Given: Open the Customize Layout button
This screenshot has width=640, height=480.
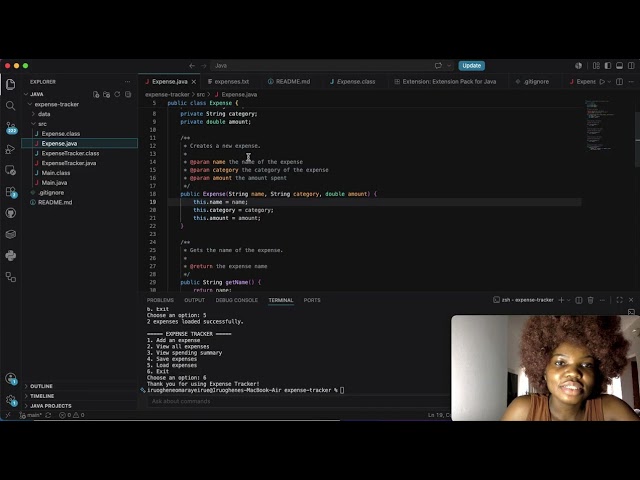Looking at the screenshot, I should (596, 66).
